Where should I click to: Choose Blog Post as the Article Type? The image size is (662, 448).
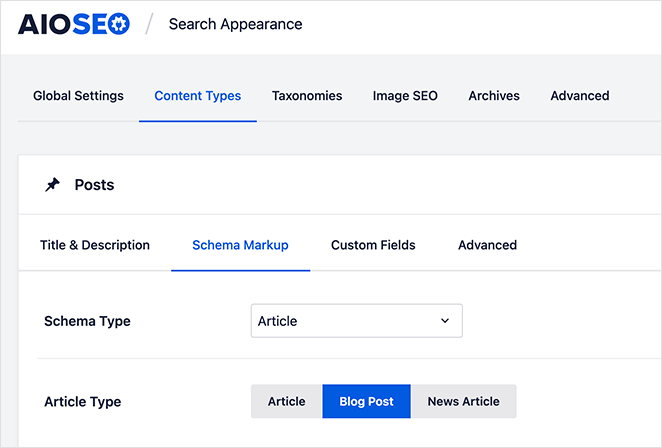click(366, 401)
